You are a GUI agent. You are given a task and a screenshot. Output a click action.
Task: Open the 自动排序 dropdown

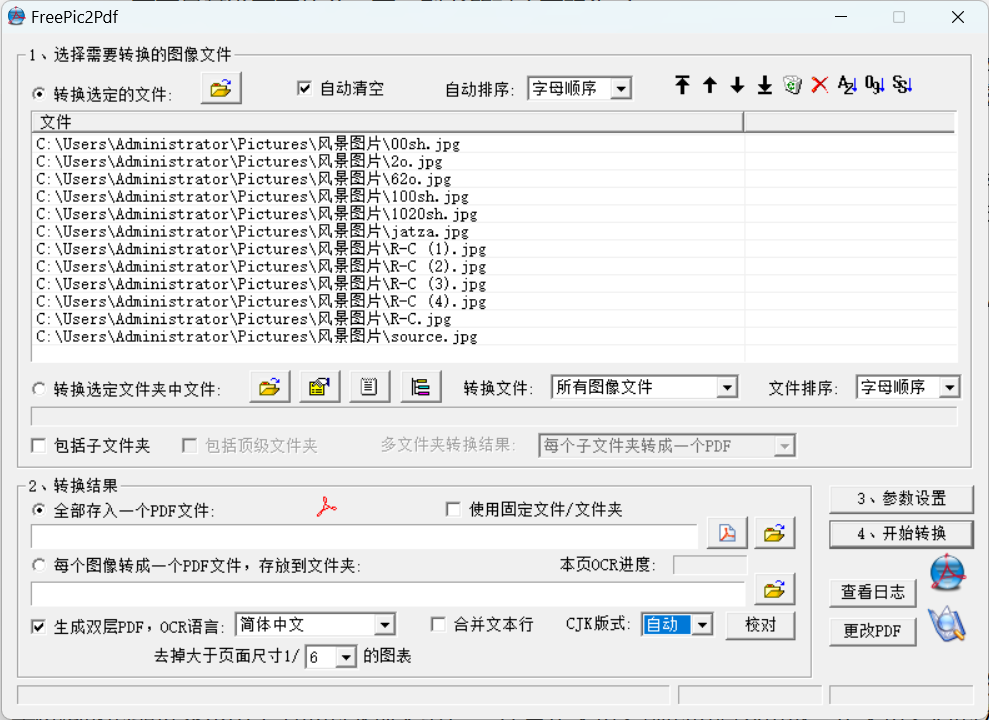coord(621,89)
